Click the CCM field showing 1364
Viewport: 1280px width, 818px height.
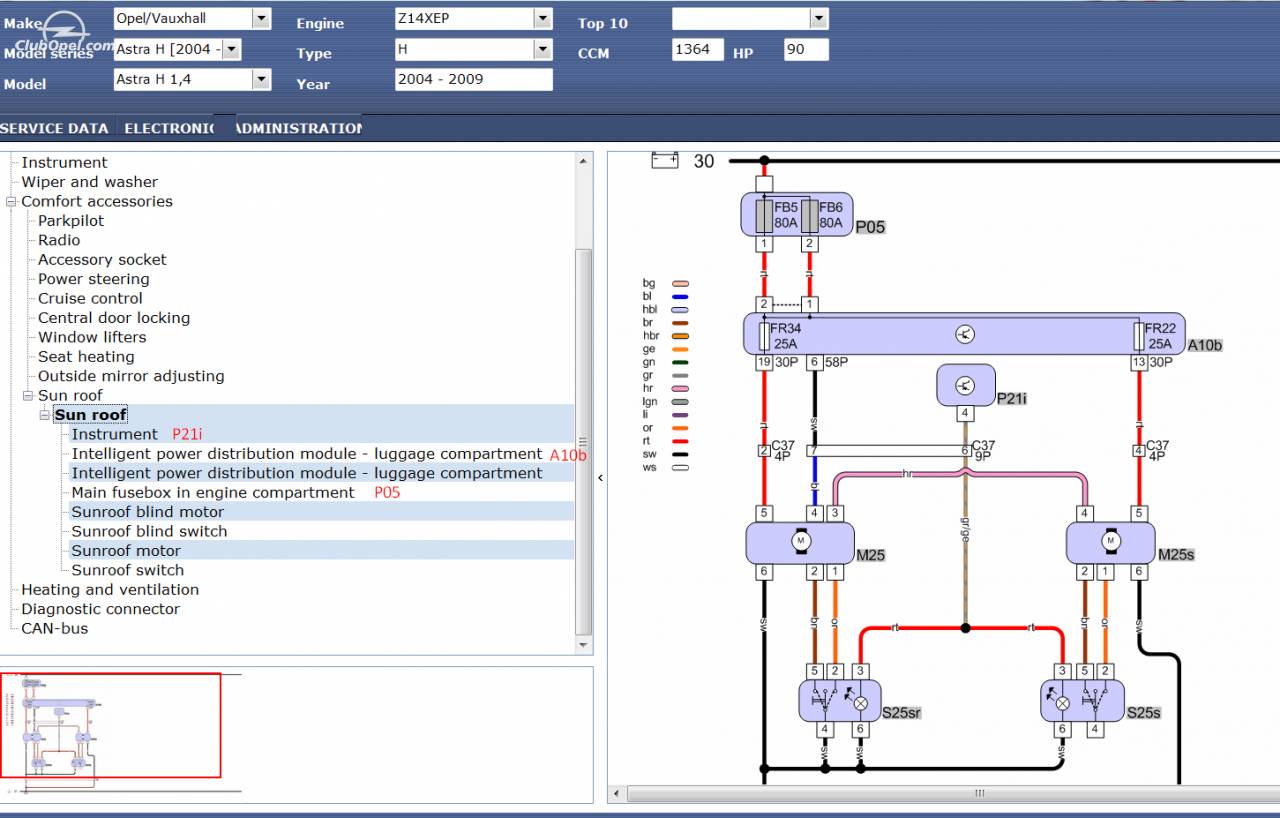click(698, 49)
